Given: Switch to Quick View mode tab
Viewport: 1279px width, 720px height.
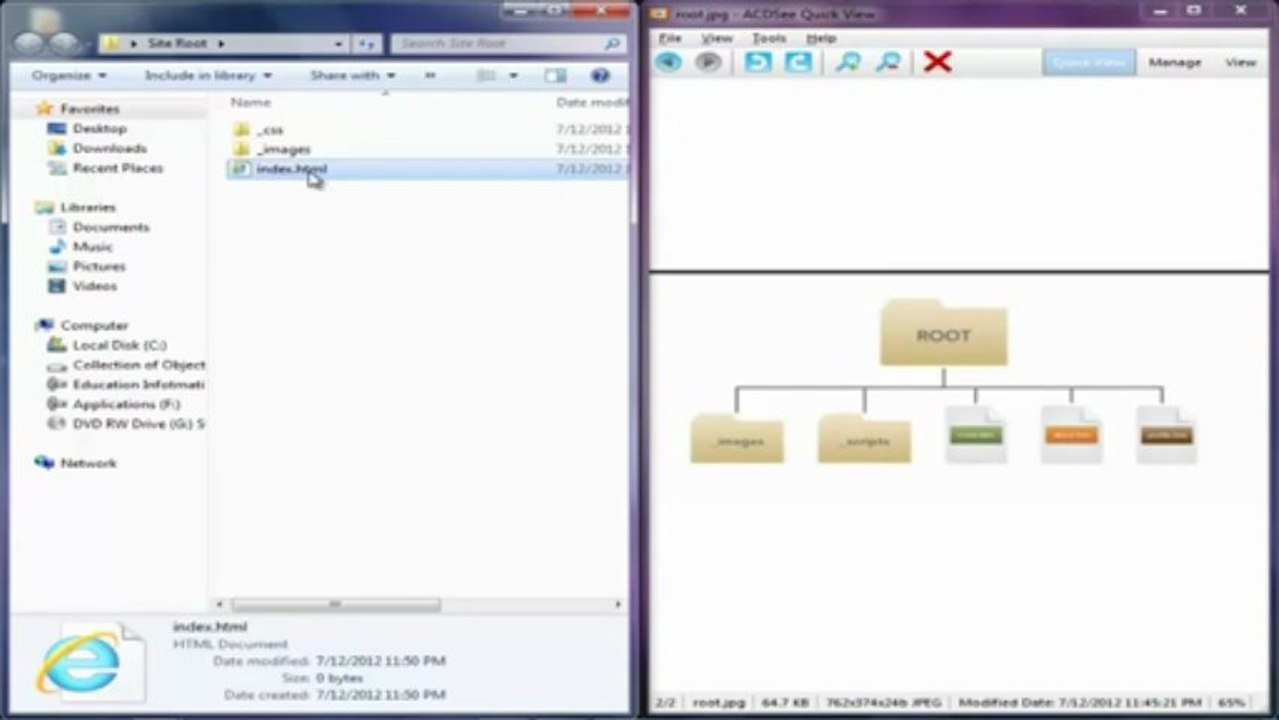Looking at the screenshot, I should [x=1089, y=62].
